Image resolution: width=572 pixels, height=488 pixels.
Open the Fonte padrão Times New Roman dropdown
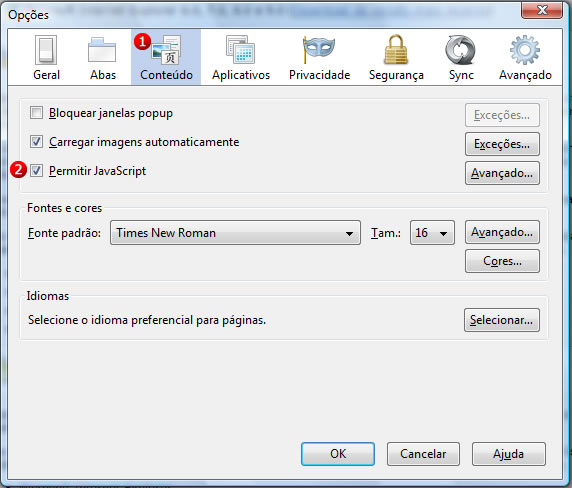point(235,233)
